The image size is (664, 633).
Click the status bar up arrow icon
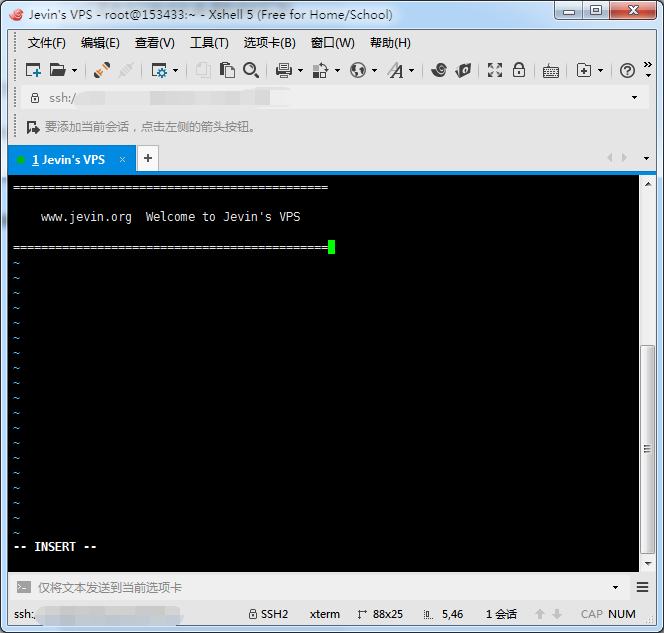click(540, 614)
